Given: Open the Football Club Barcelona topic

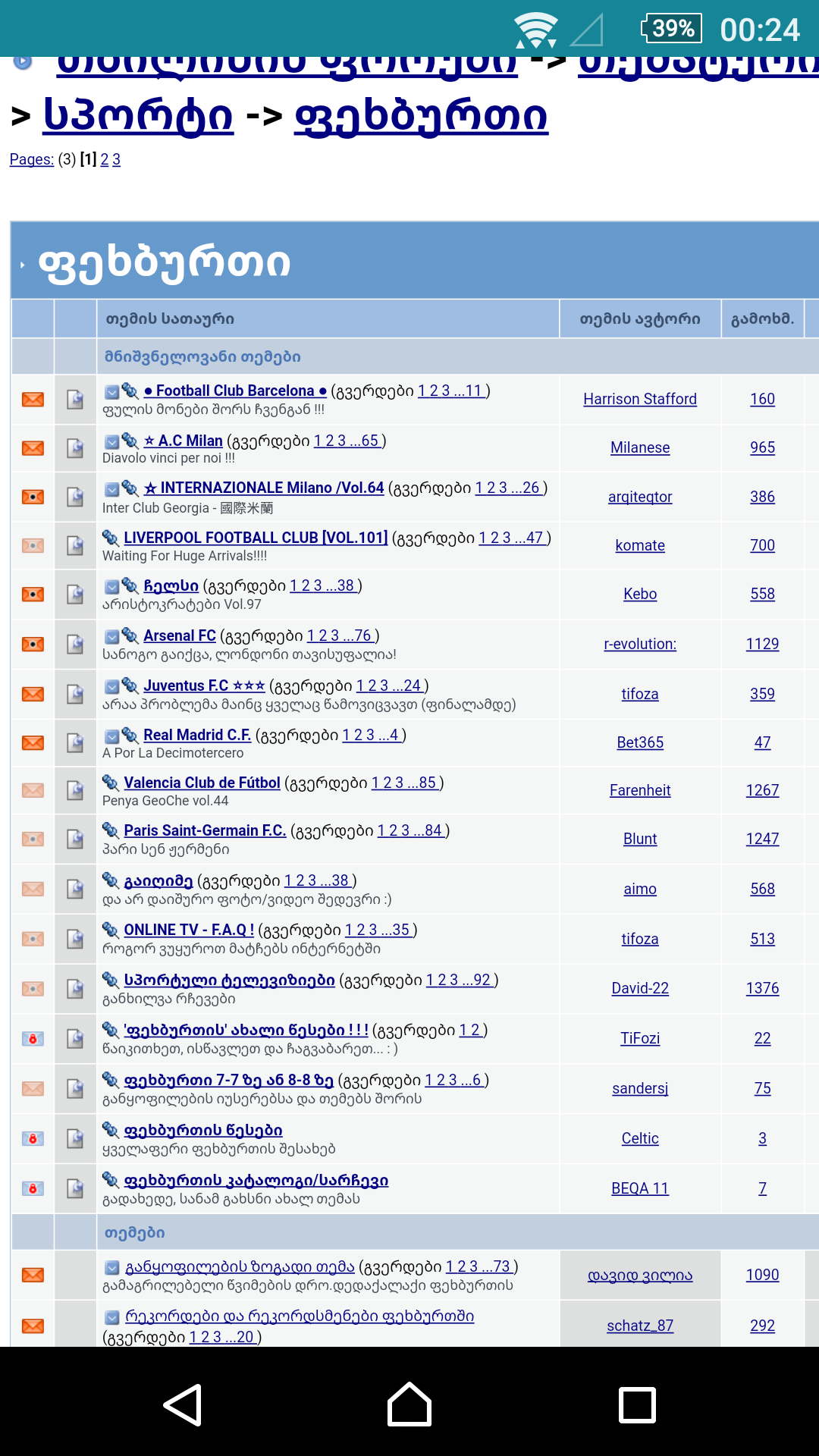Looking at the screenshot, I should (235, 391).
